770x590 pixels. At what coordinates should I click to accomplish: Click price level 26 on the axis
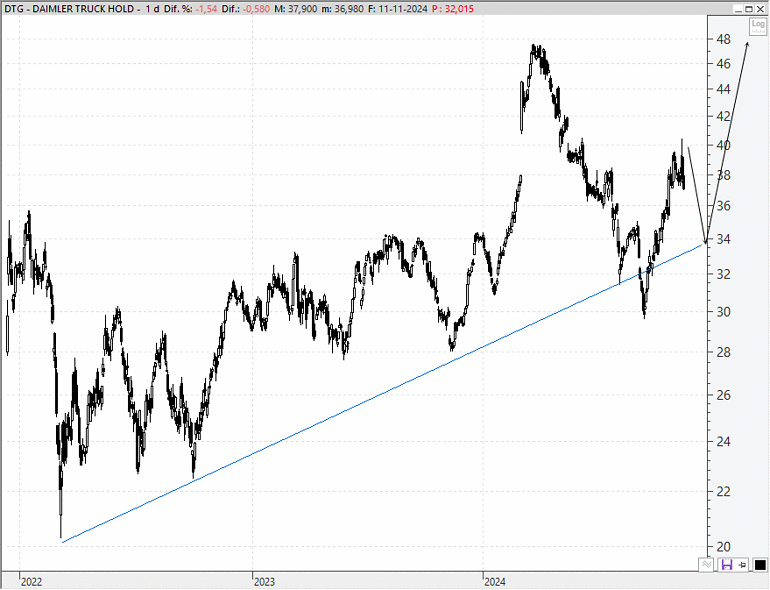tap(723, 395)
